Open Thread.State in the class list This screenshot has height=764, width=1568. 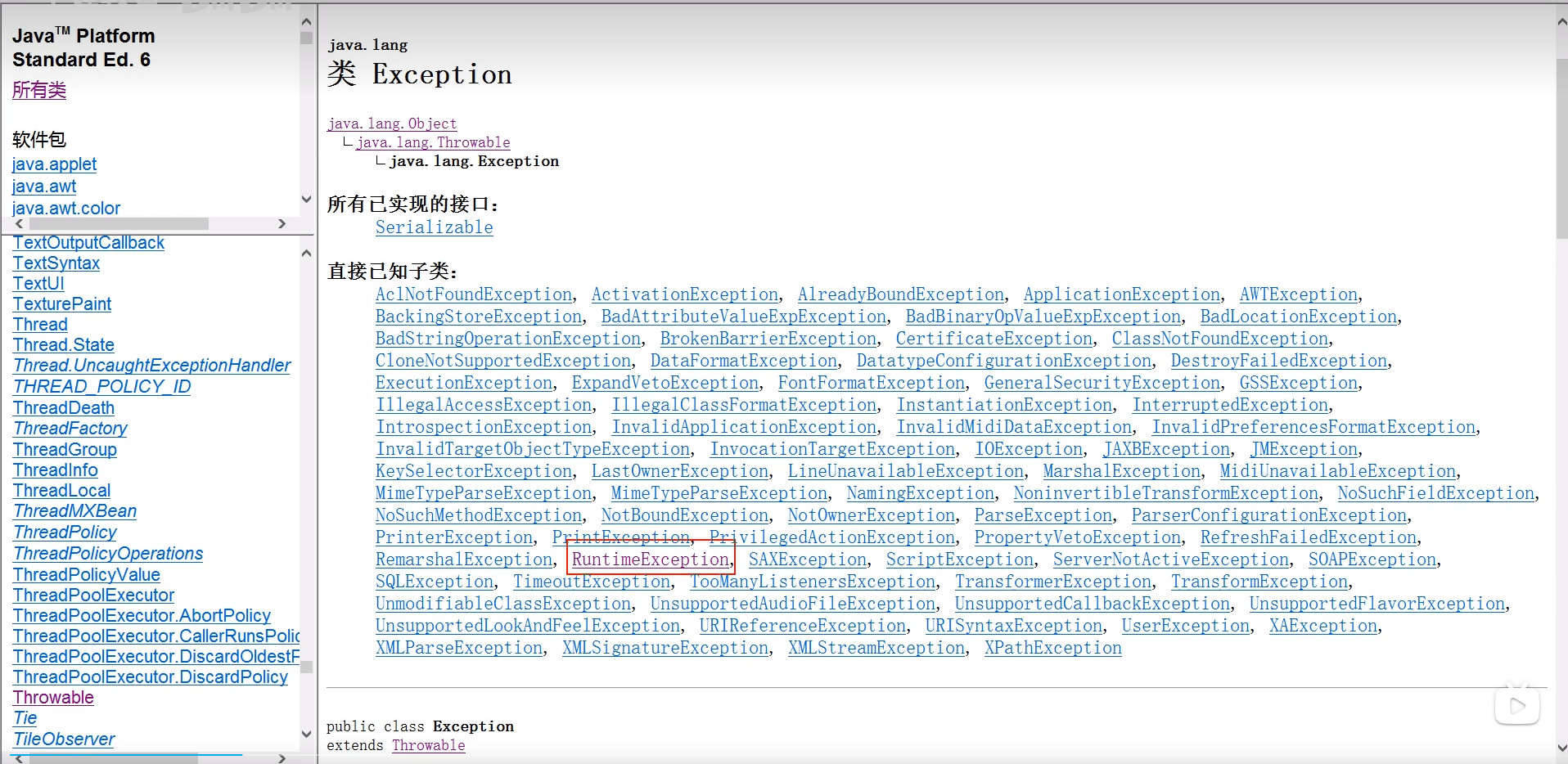coord(64,345)
